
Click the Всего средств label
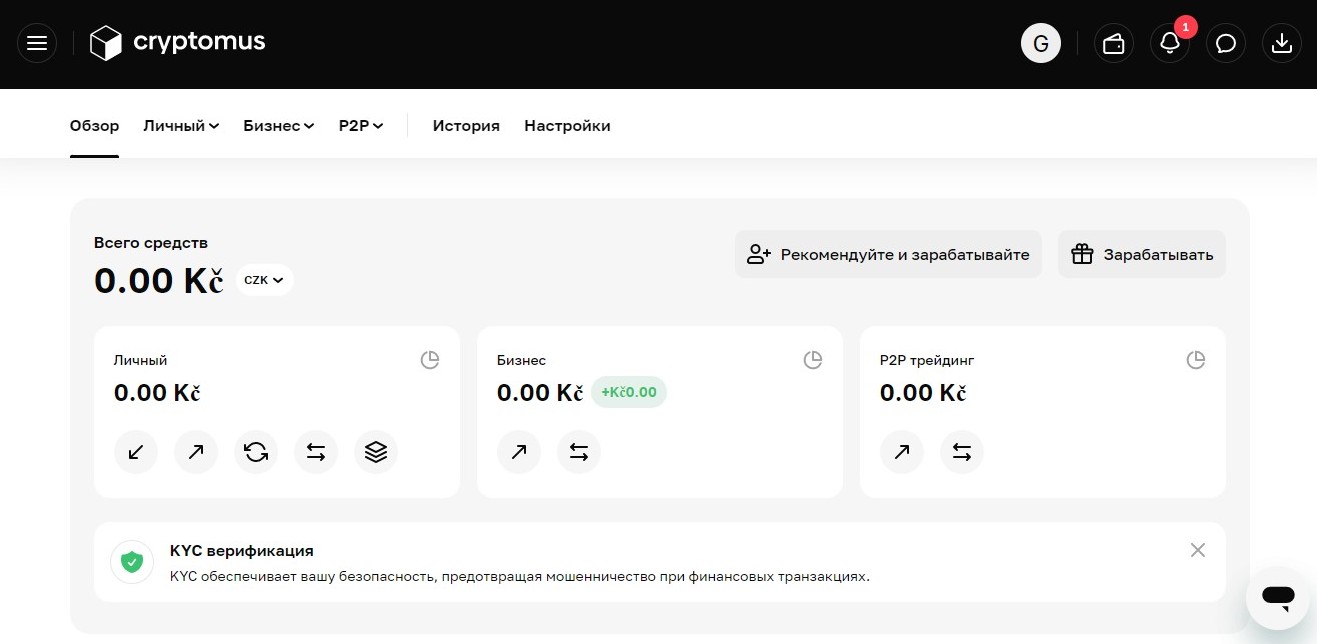click(151, 242)
